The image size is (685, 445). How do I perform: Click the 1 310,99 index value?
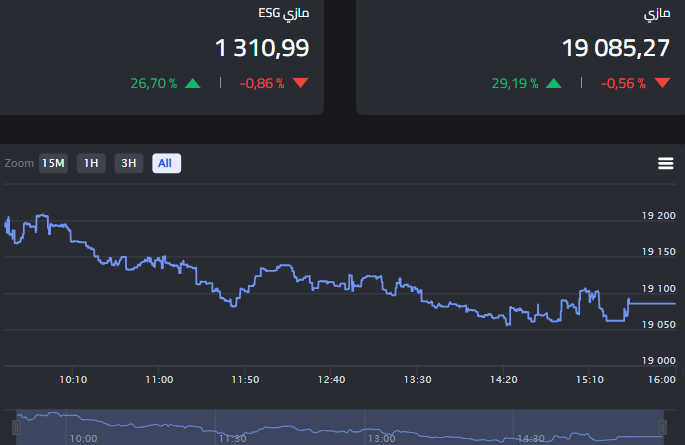(x=262, y=48)
